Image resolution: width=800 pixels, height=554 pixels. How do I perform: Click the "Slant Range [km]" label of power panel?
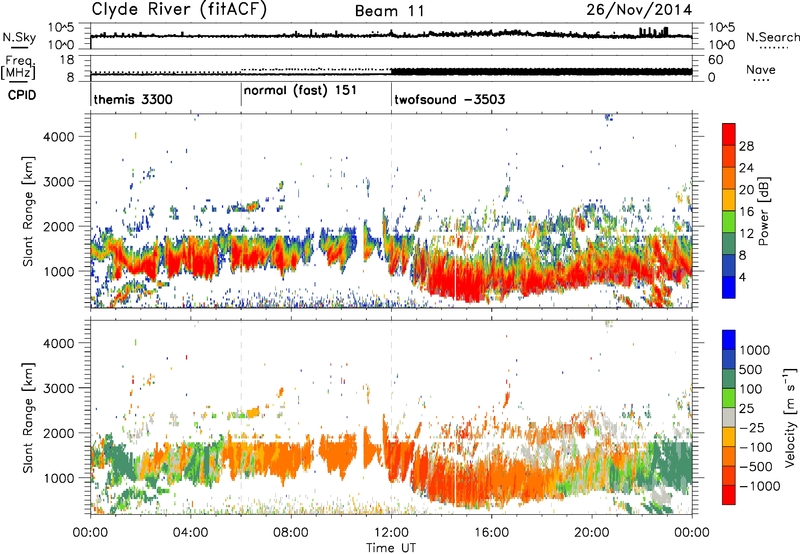click(x=28, y=211)
